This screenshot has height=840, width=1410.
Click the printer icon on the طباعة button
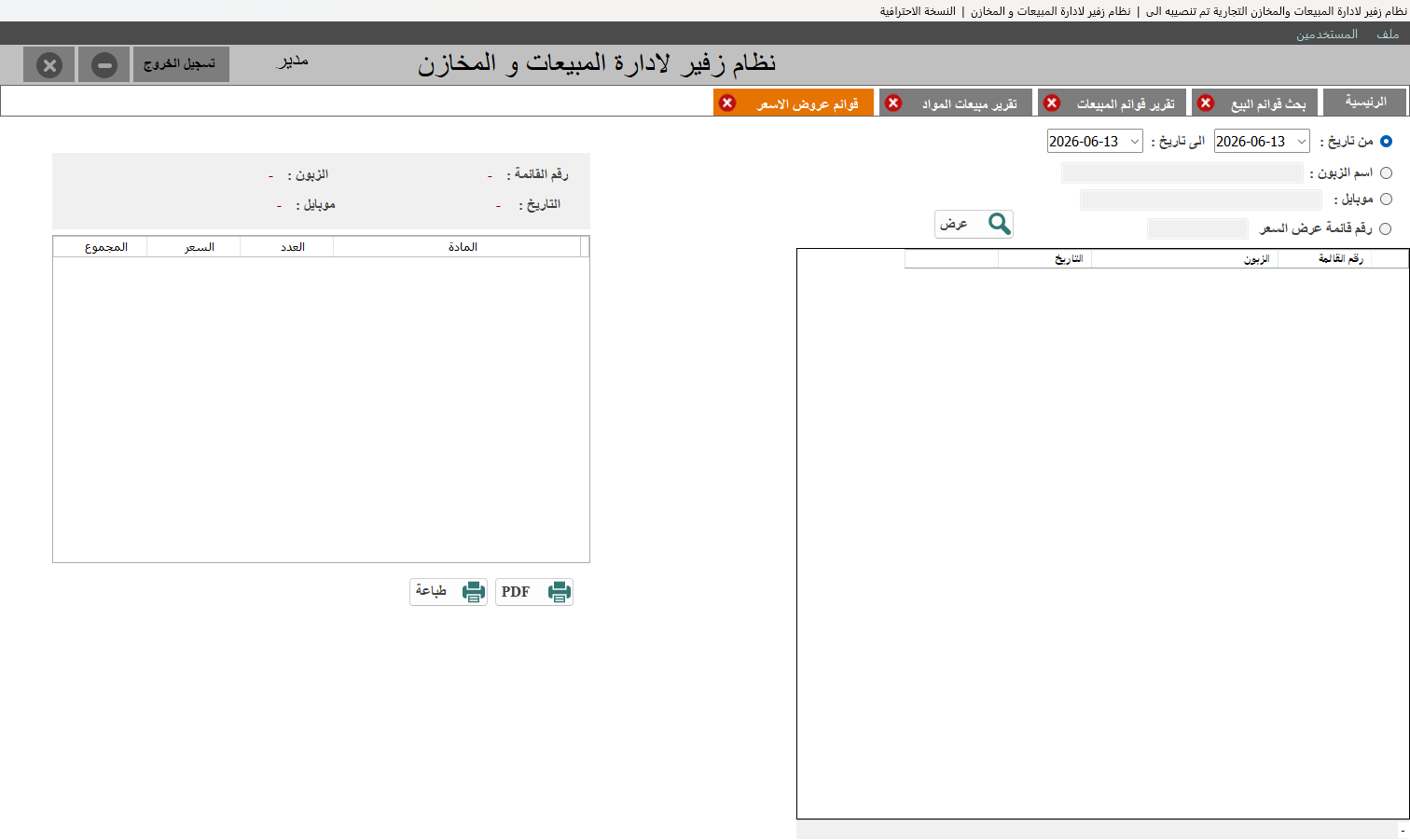(474, 592)
